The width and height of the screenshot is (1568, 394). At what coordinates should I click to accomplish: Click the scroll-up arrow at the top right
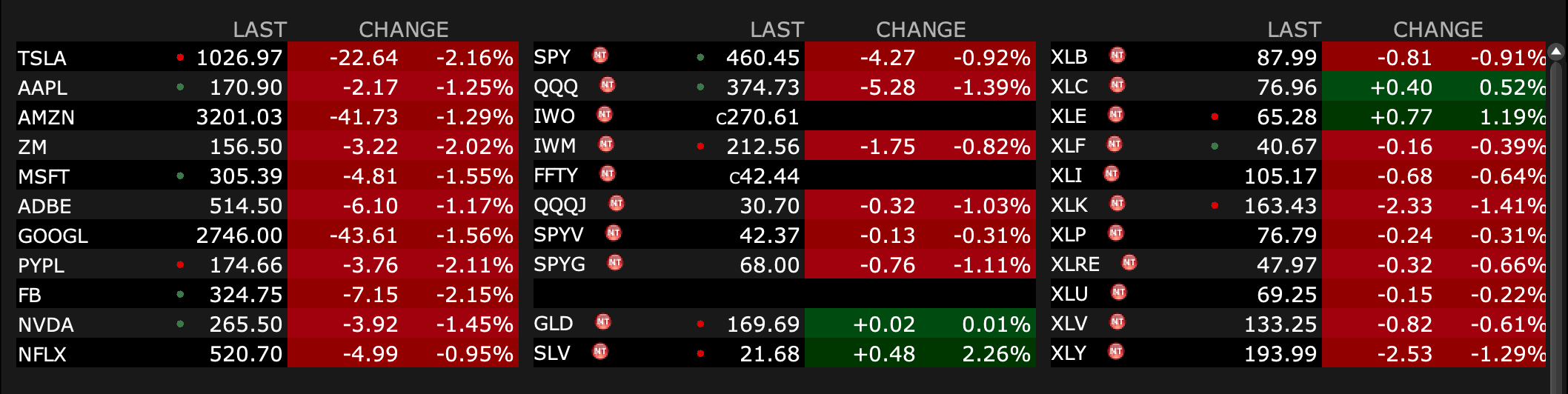[1556, 52]
